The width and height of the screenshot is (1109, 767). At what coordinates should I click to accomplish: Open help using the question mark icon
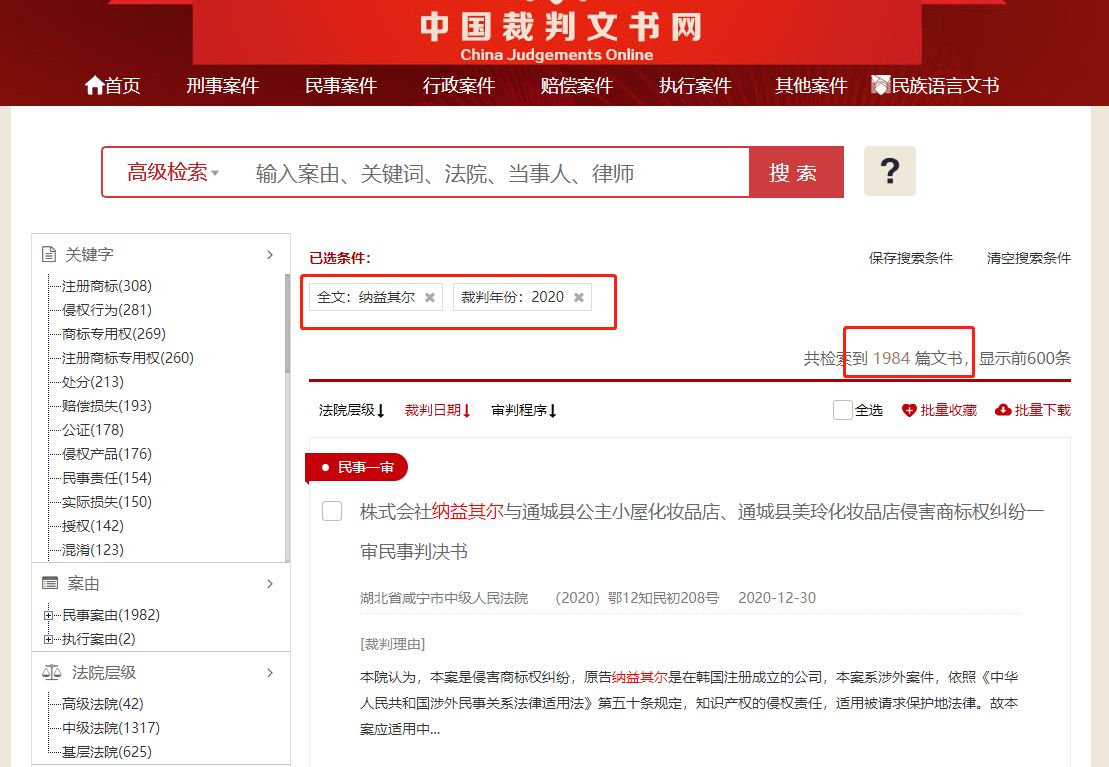[x=889, y=171]
